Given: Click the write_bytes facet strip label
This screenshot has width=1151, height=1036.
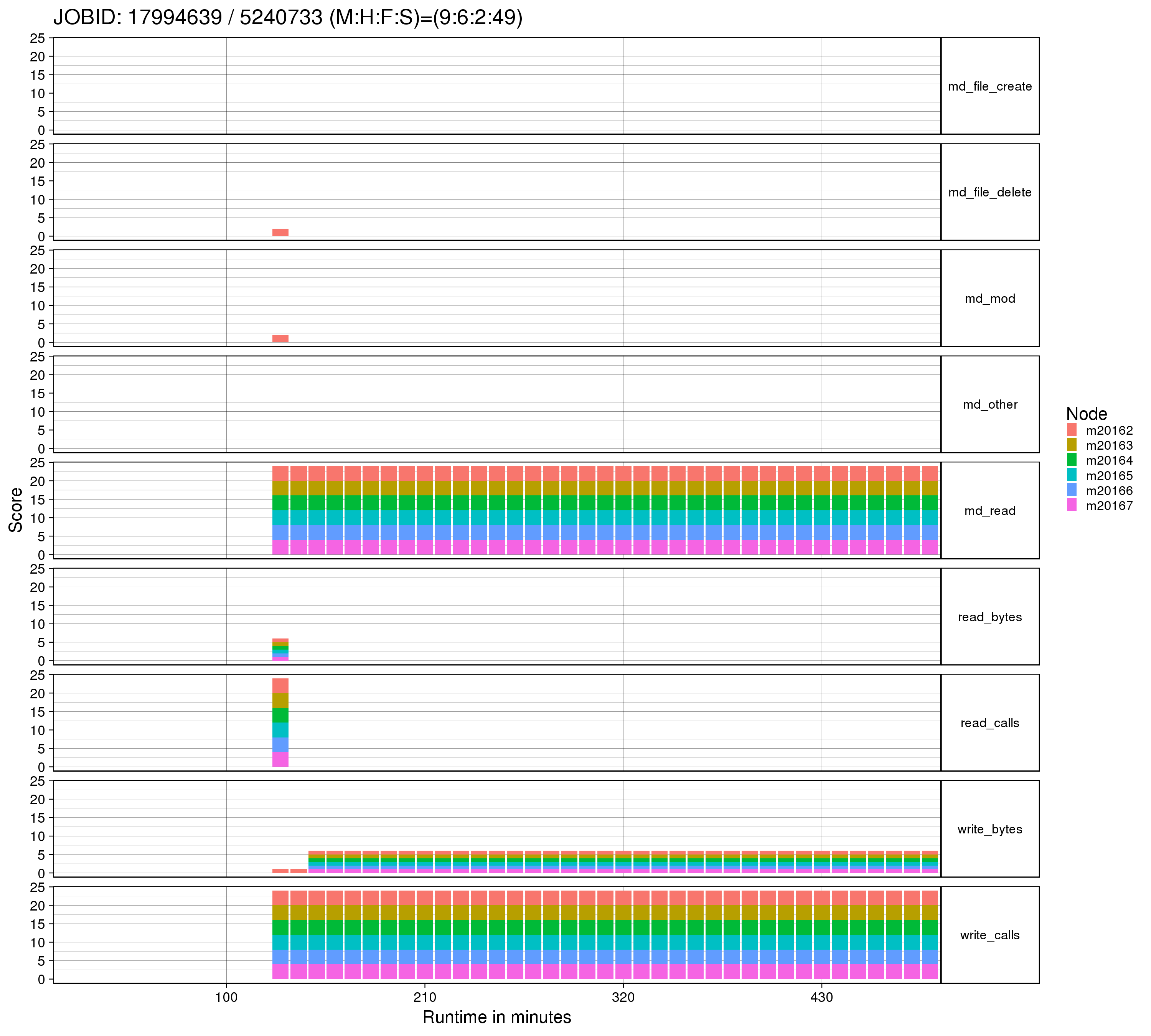Looking at the screenshot, I should point(989,829).
